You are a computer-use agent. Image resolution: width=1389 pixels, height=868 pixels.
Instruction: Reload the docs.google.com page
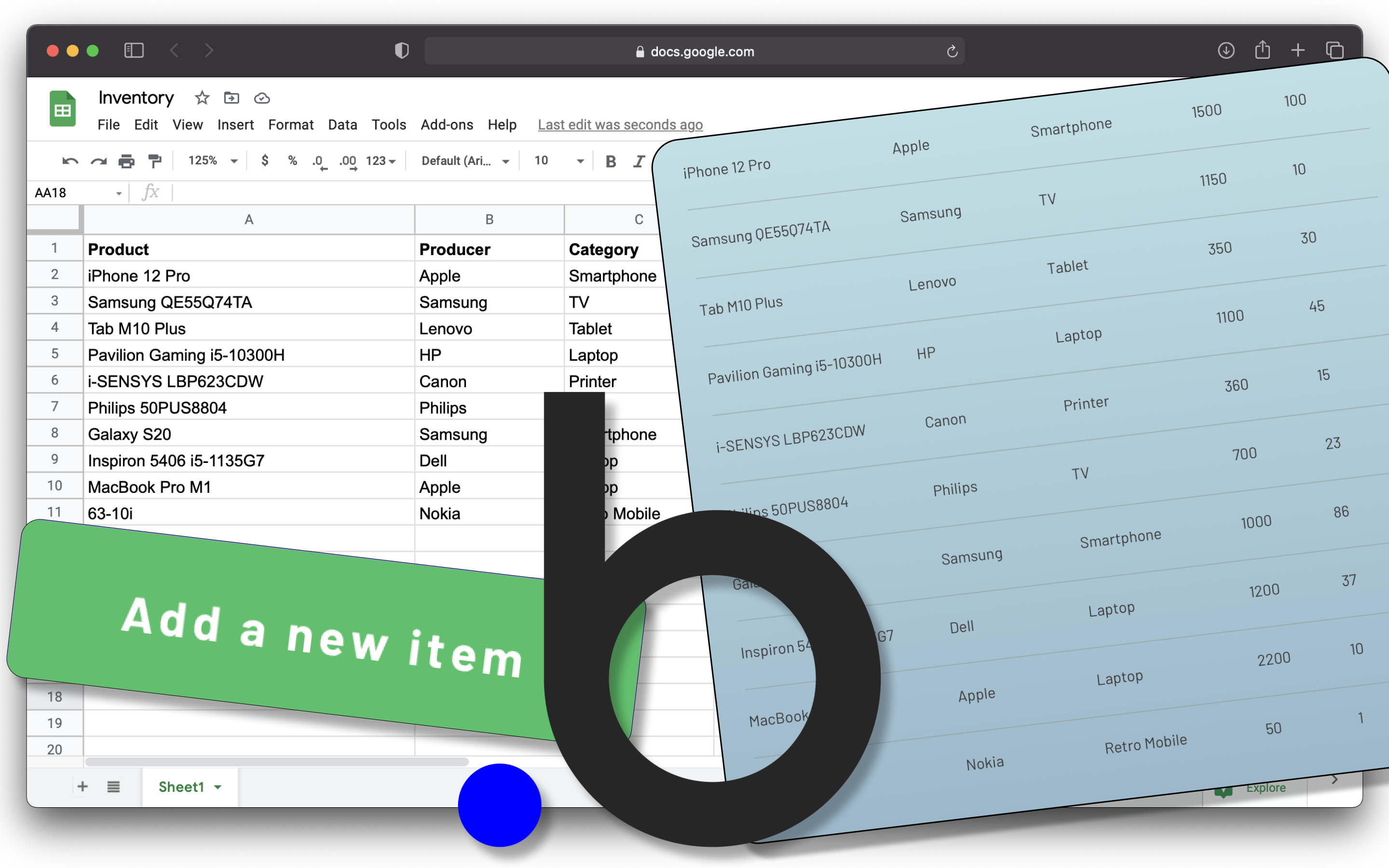coord(952,51)
